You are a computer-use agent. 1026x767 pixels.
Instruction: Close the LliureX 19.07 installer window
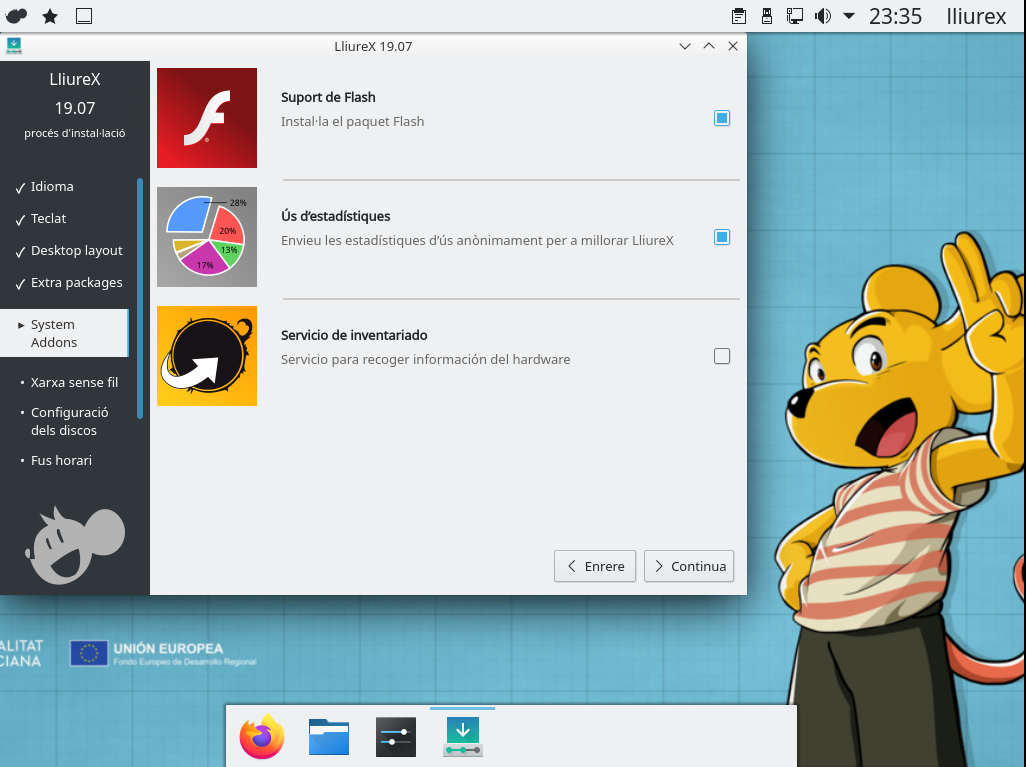(733, 46)
